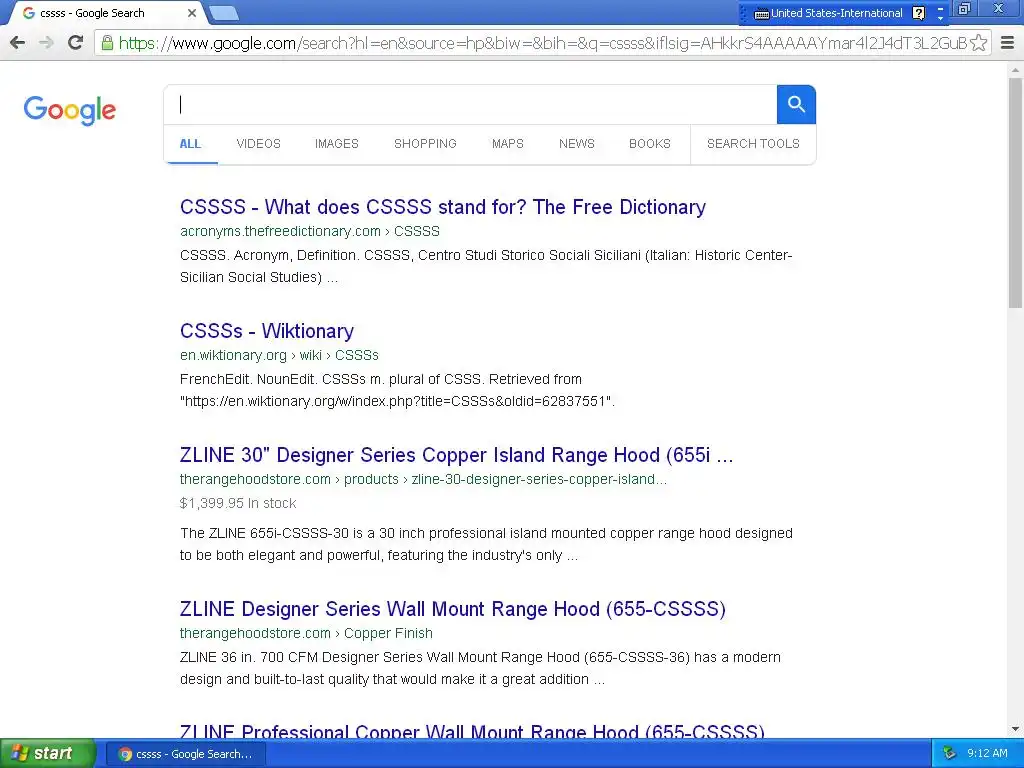Click the vertical scrollbar thumb
Image resolution: width=1024 pixels, height=768 pixels.
pos(1015,193)
